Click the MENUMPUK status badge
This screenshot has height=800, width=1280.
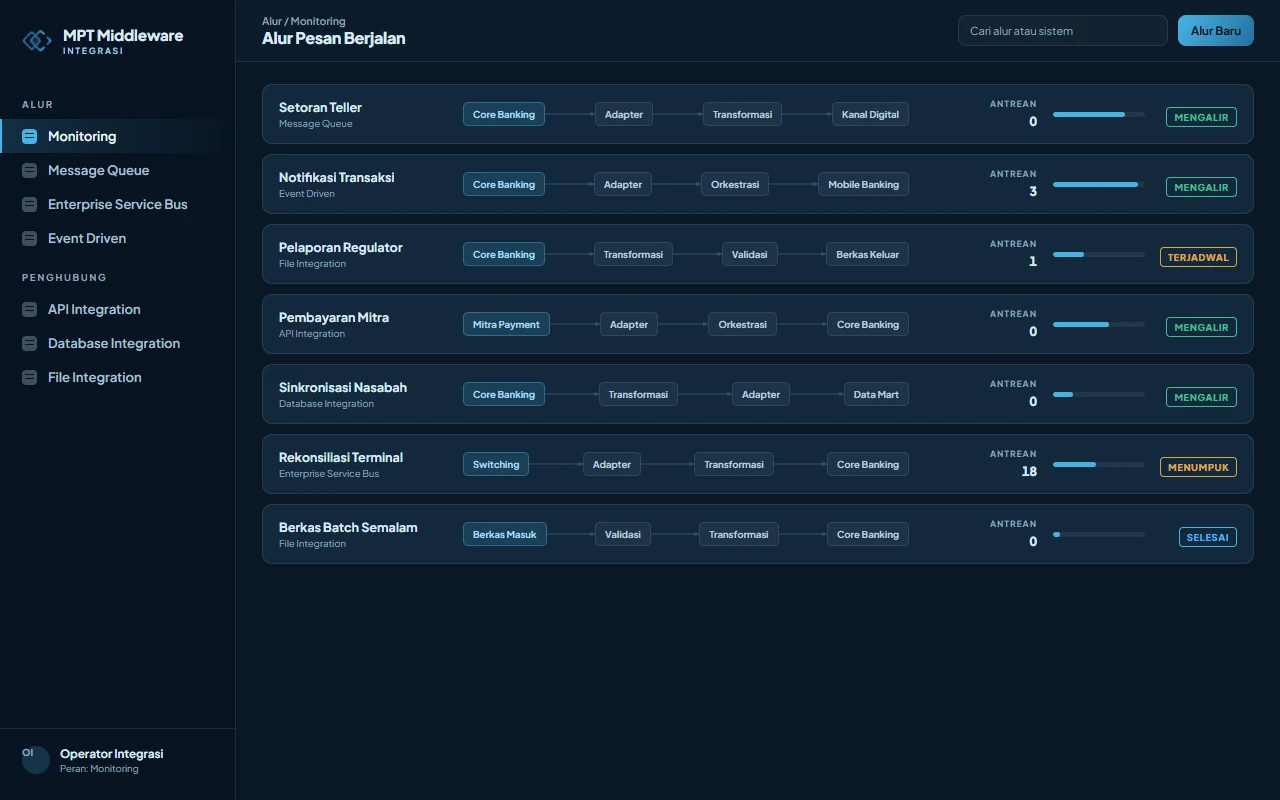click(x=1198, y=467)
